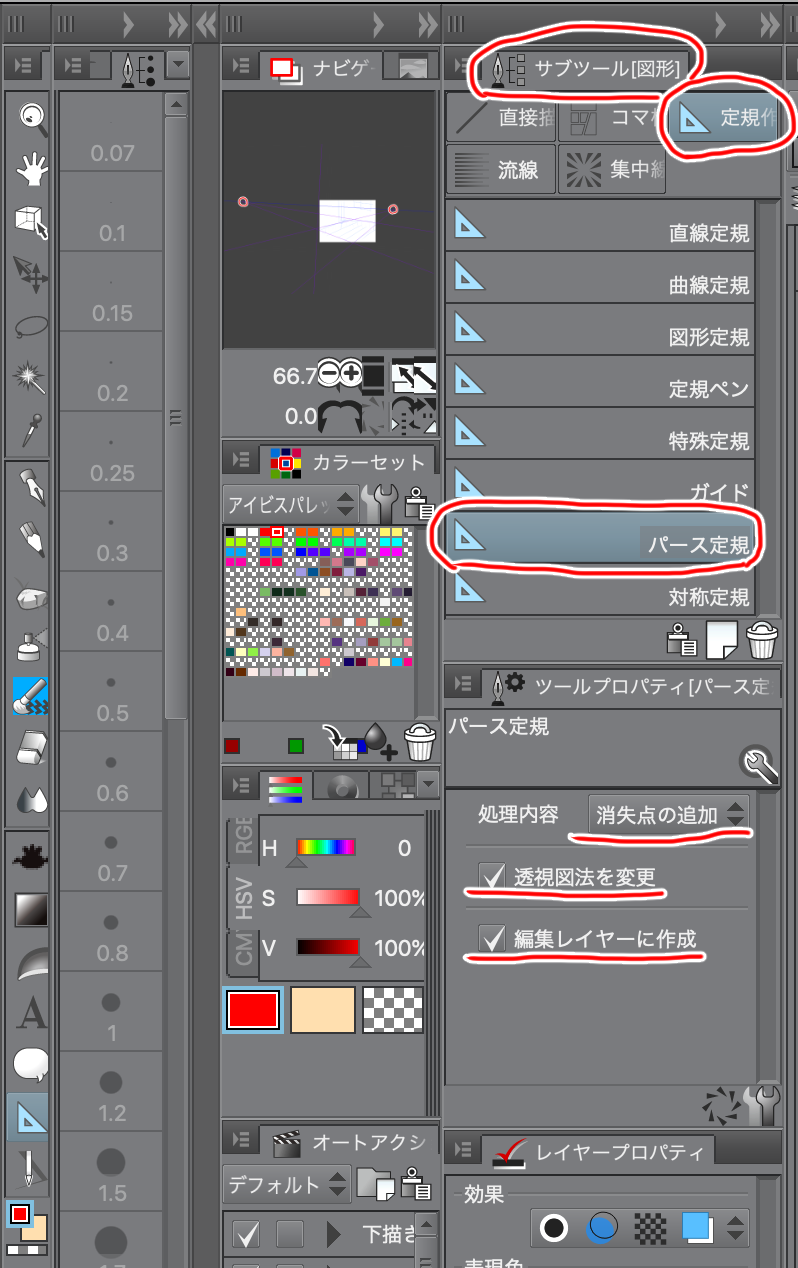Select the Eyedropper tool
798x1268 pixels.
tap(31, 431)
